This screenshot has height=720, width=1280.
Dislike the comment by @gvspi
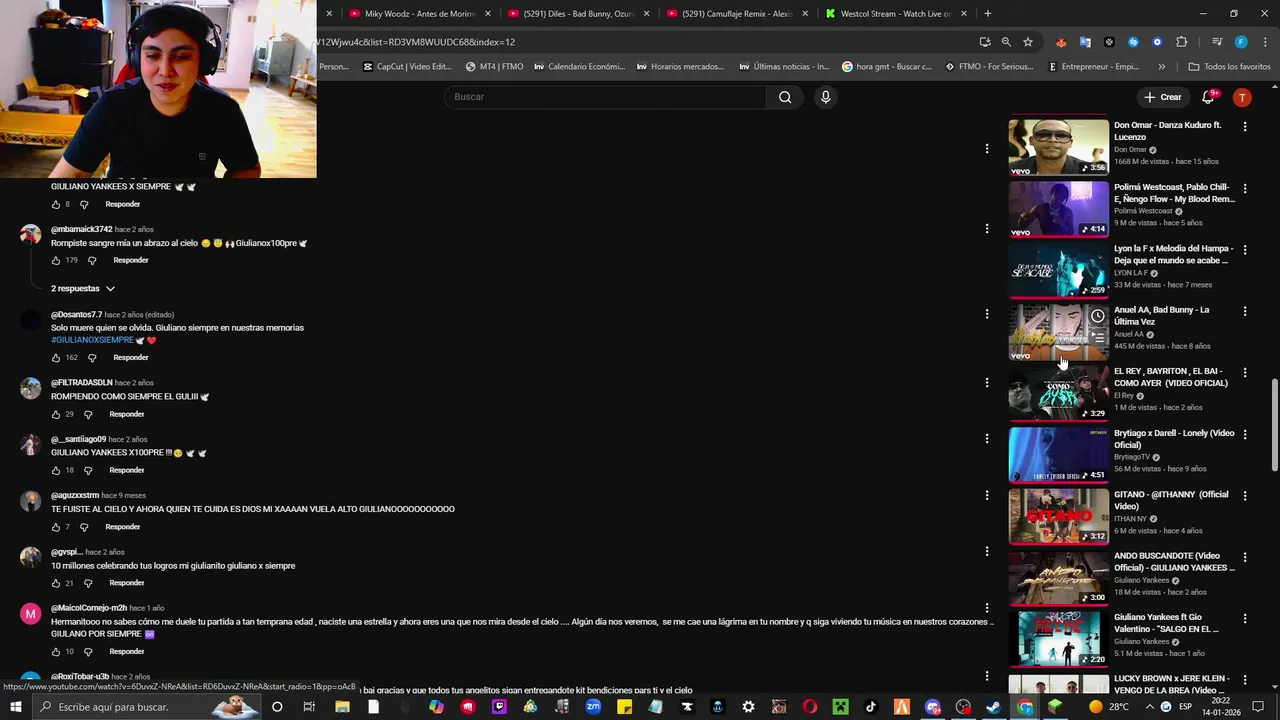[88, 583]
